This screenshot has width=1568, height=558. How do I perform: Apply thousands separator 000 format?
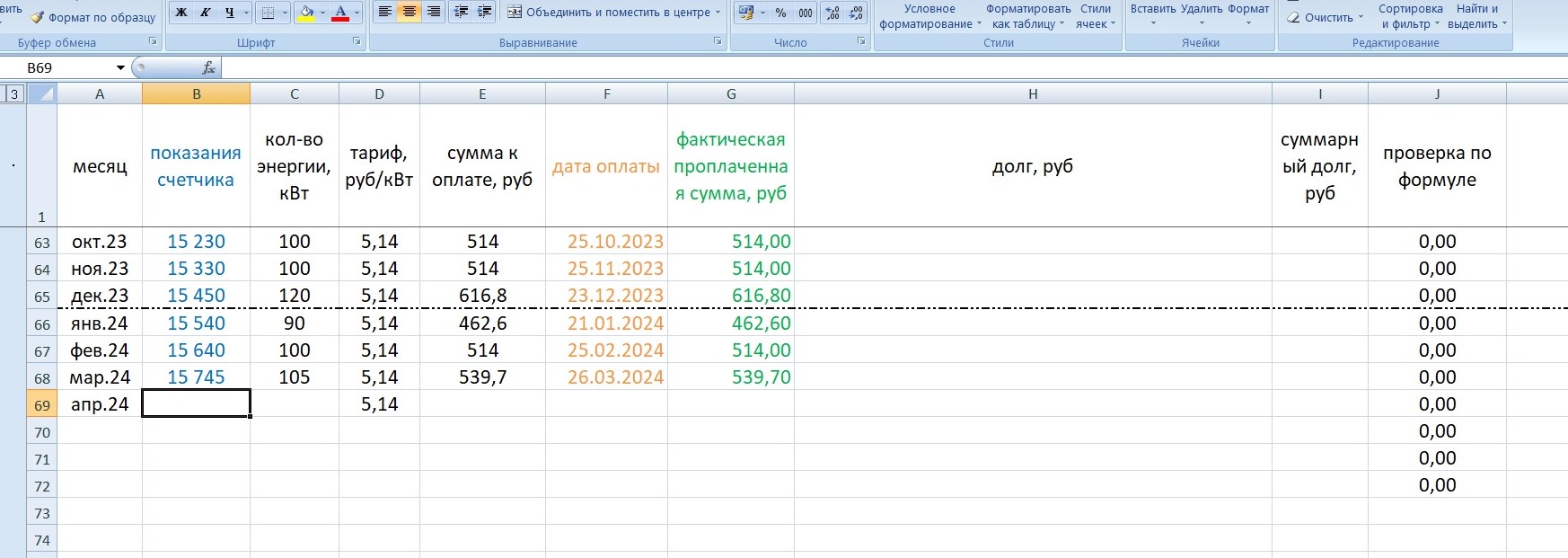tap(806, 13)
